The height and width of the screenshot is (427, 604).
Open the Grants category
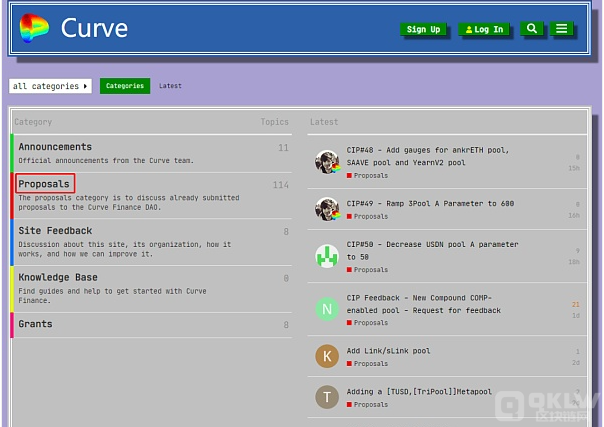[35, 324]
